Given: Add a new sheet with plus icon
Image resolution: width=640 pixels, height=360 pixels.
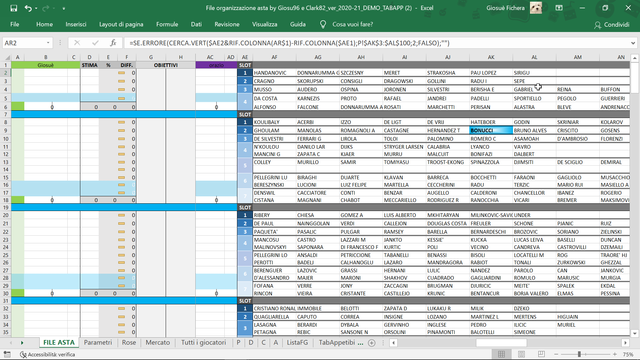Looking at the screenshot, I should [371, 343].
